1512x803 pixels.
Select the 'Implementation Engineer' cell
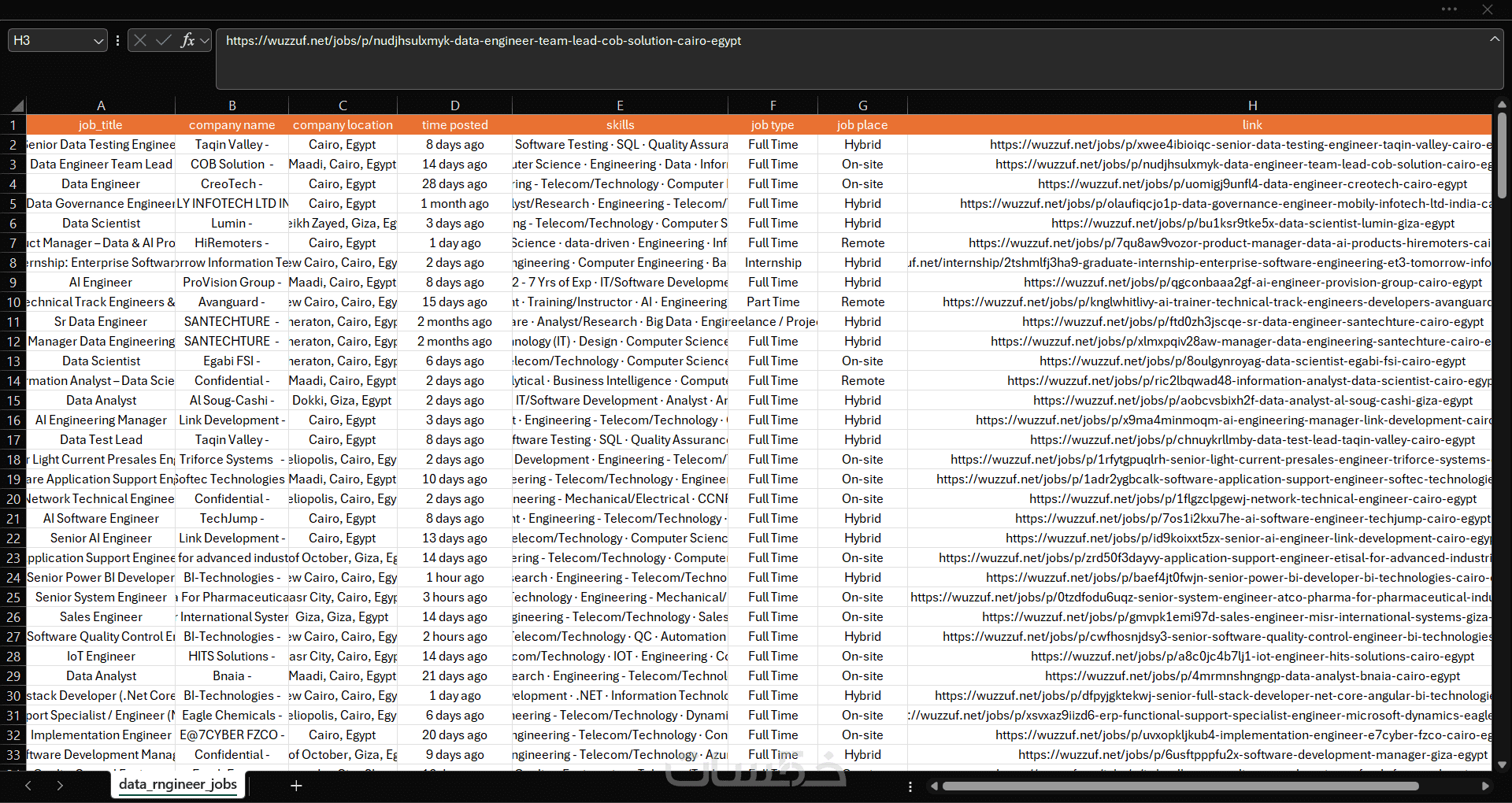[x=101, y=735]
